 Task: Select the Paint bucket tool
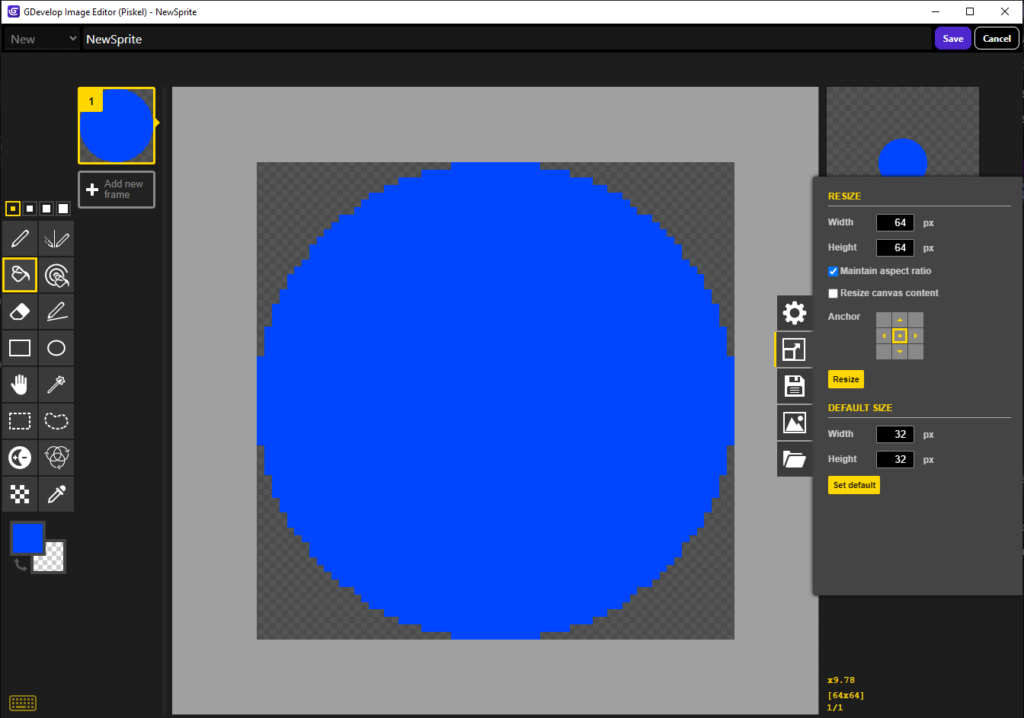[20, 275]
